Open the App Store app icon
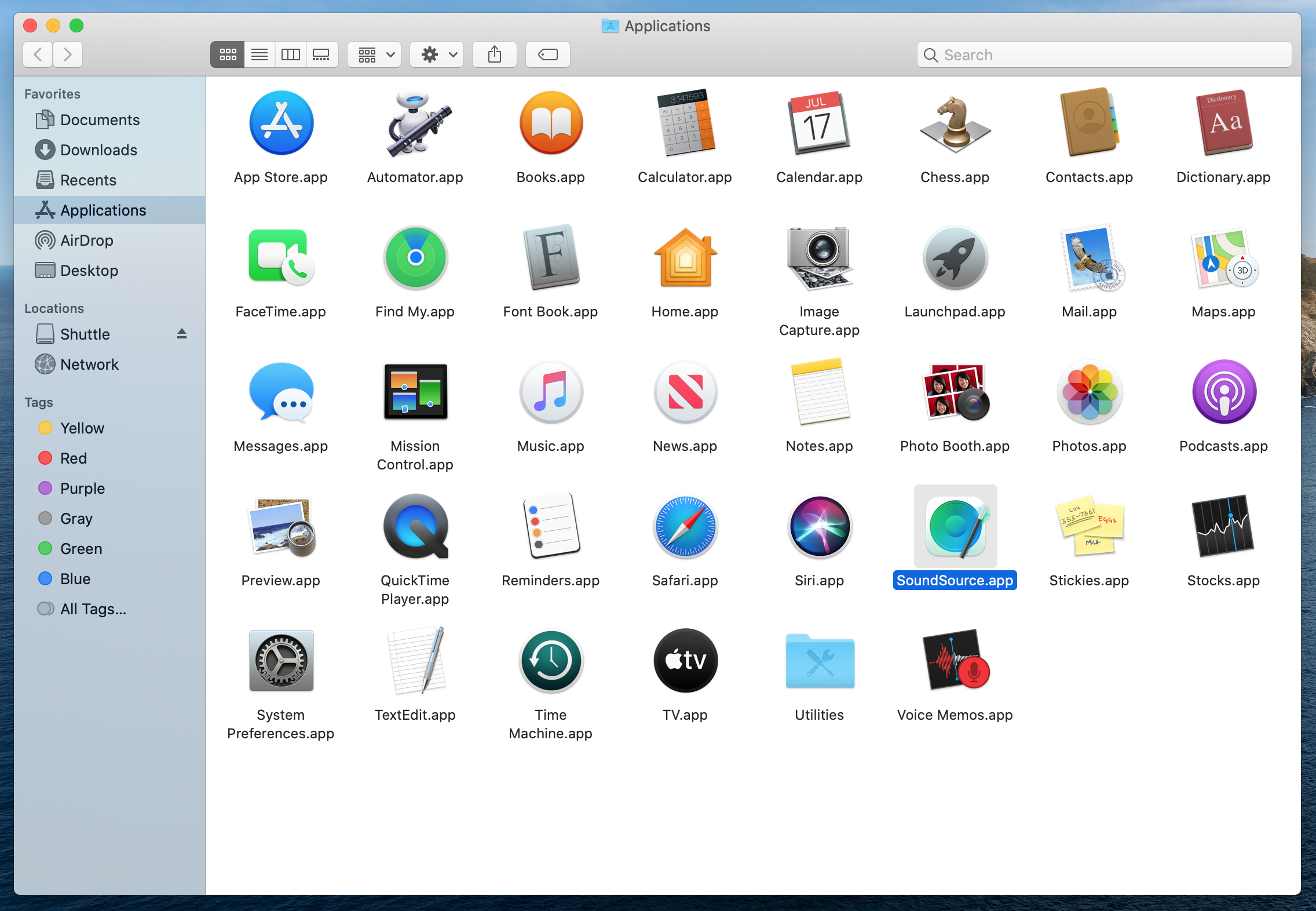The height and width of the screenshot is (911, 1316). (x=281, y=123)
